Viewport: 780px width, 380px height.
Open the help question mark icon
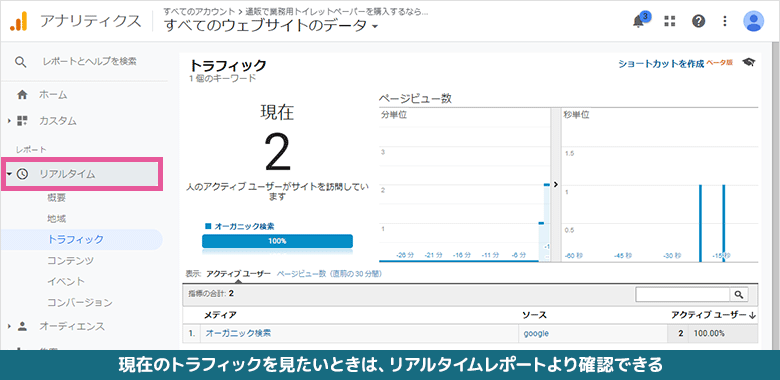[x=698, y=21]
